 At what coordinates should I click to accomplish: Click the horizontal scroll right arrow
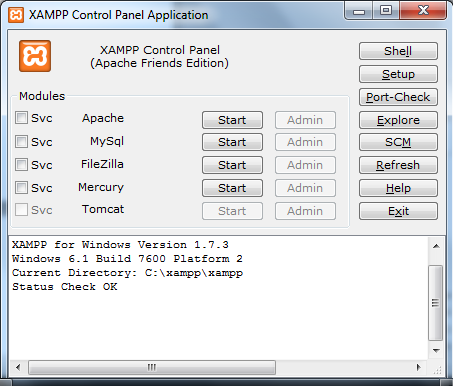[x=419, y=367]
